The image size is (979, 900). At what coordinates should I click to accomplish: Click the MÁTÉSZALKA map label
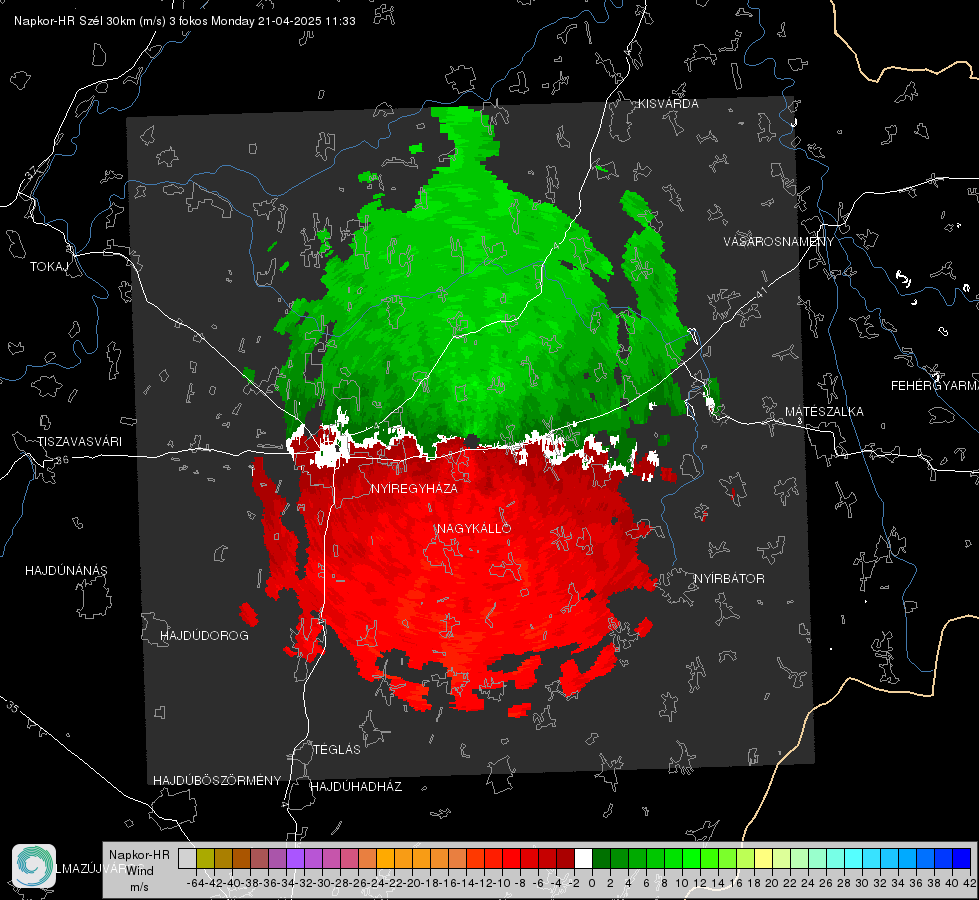coord(824,412)
